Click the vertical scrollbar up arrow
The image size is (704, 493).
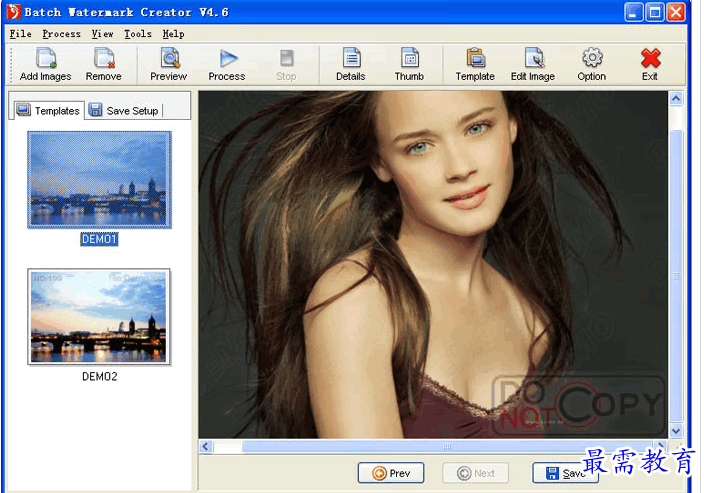tap(675, 100)
